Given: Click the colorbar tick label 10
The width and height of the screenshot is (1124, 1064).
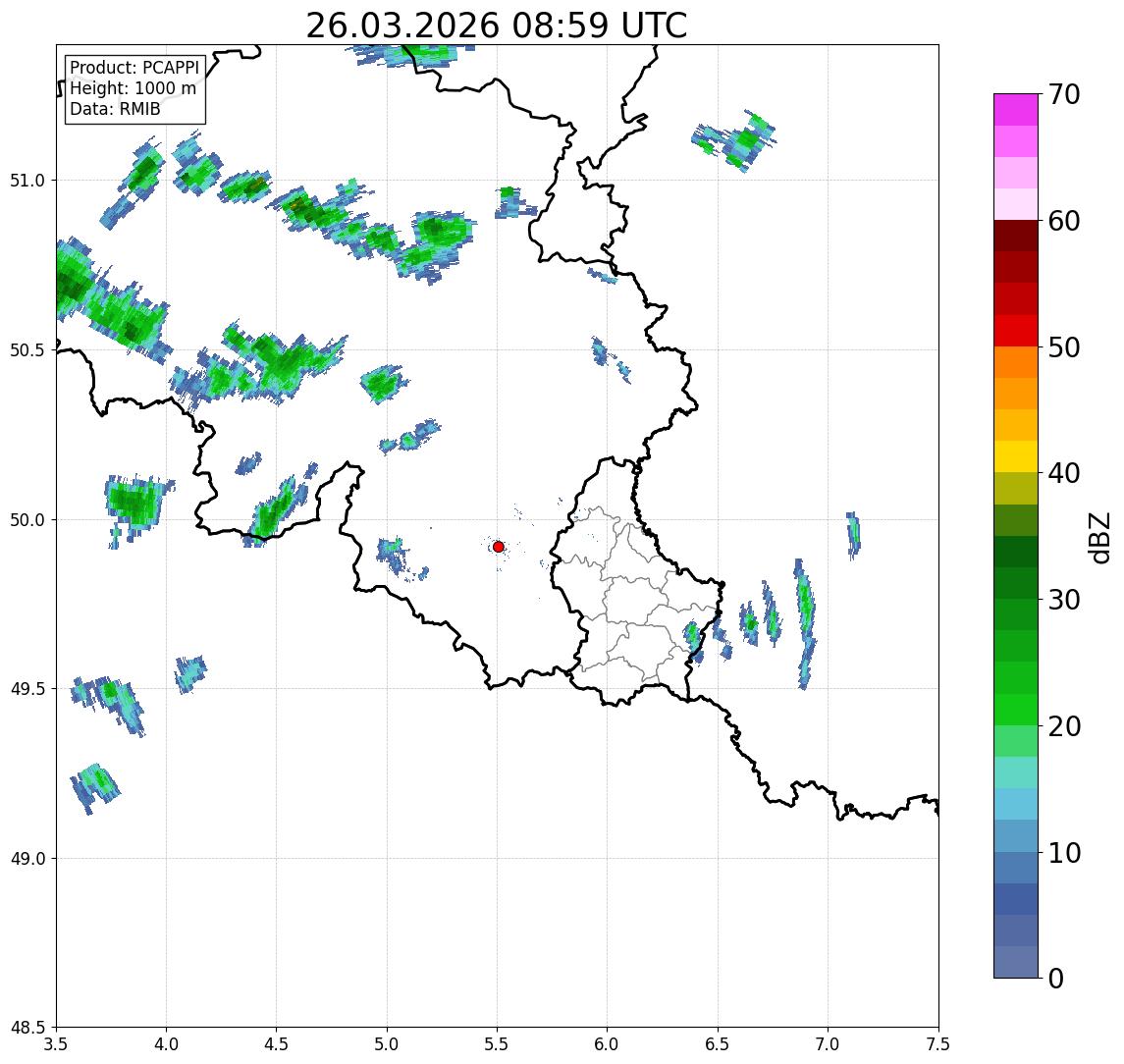Looking at the screenshot, I should pos(1063,853).
